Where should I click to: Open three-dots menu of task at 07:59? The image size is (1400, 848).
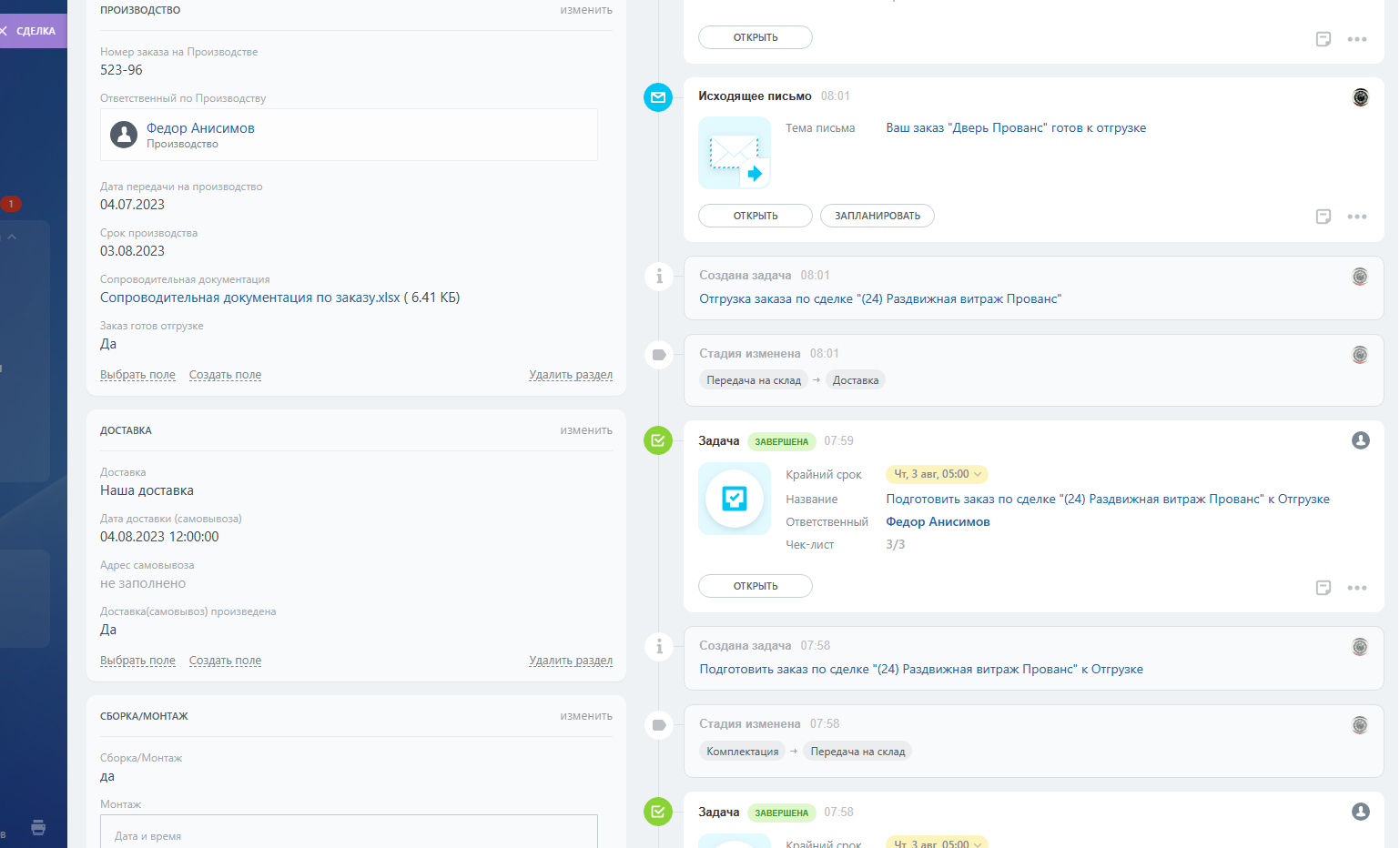[x=1356, y=588]
